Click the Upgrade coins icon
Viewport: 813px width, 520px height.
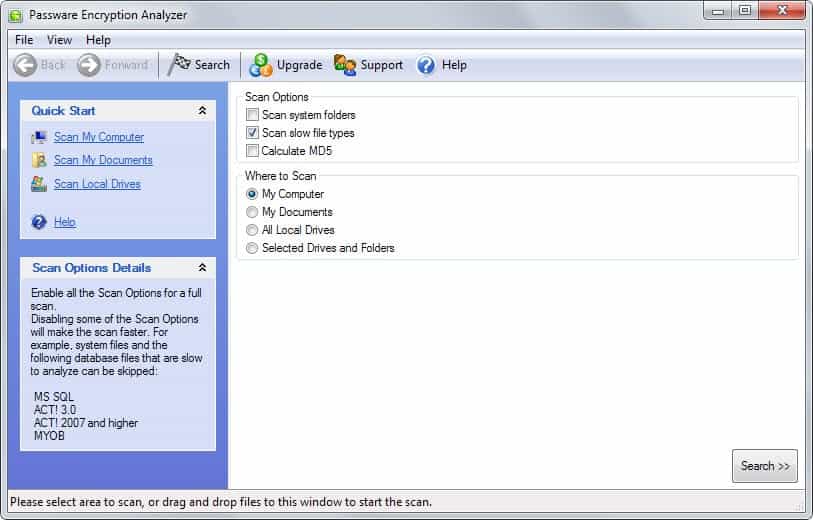point(260,65)
